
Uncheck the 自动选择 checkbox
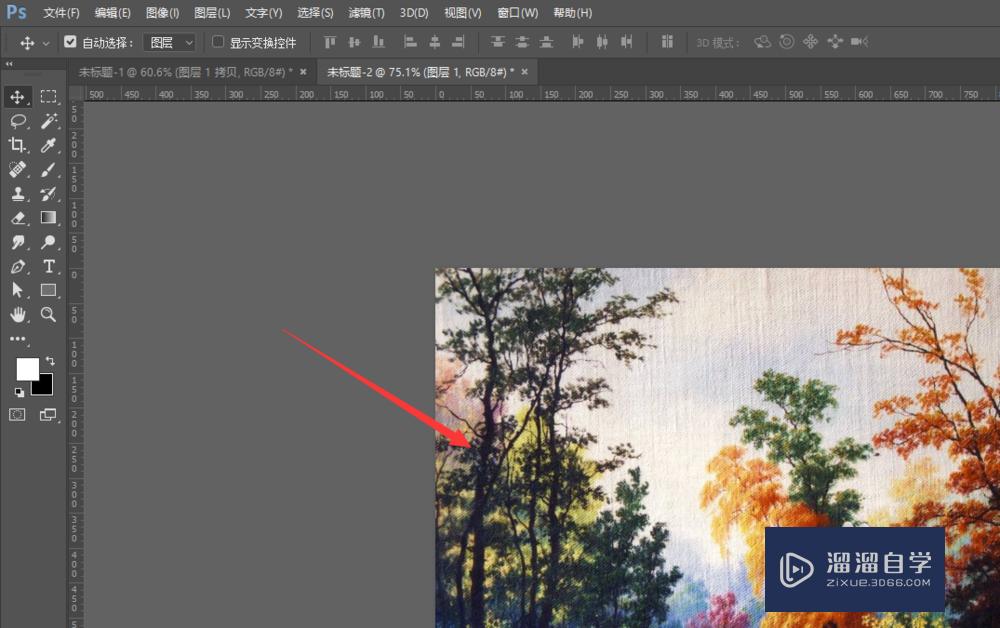click(70, 42)
